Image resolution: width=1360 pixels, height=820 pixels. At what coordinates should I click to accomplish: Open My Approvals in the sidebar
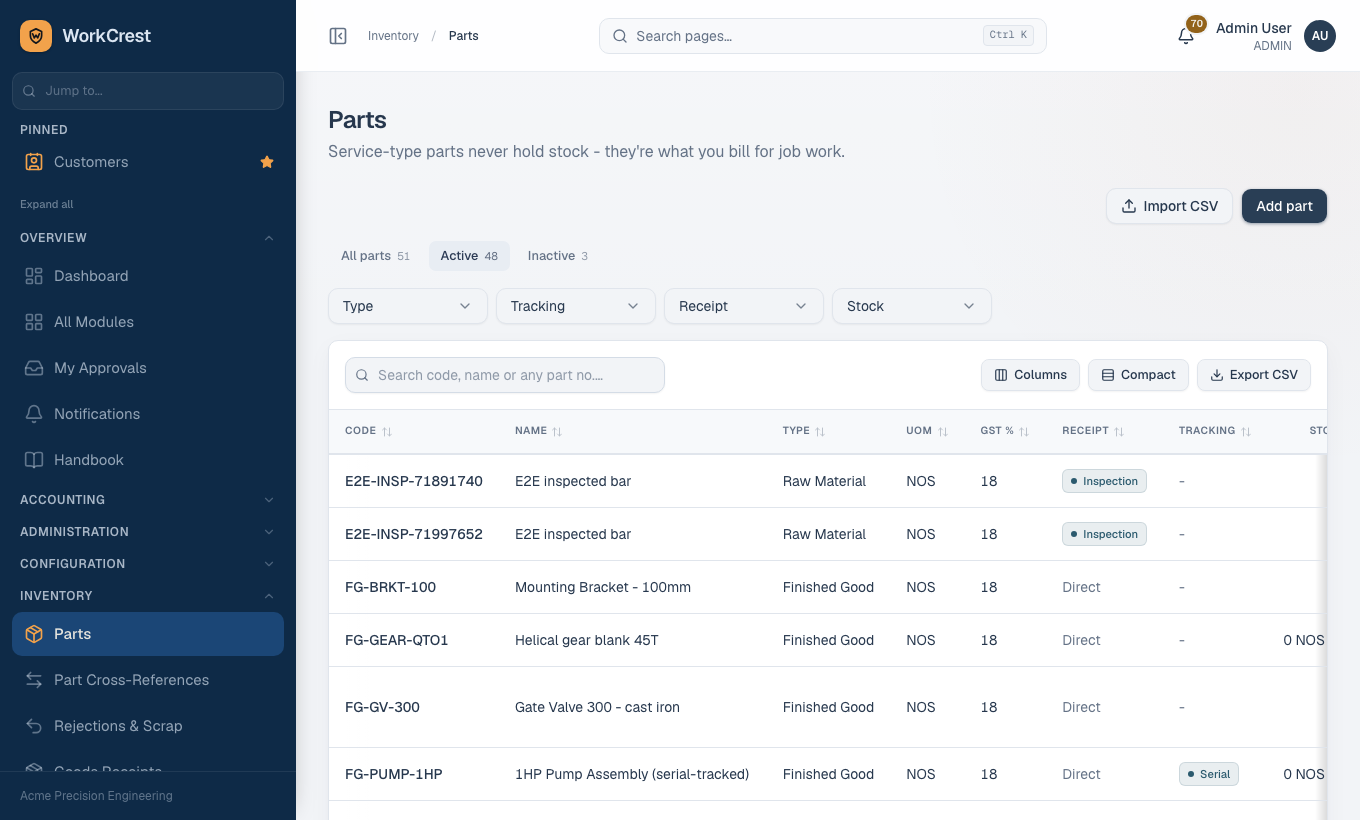coord(148,368)
